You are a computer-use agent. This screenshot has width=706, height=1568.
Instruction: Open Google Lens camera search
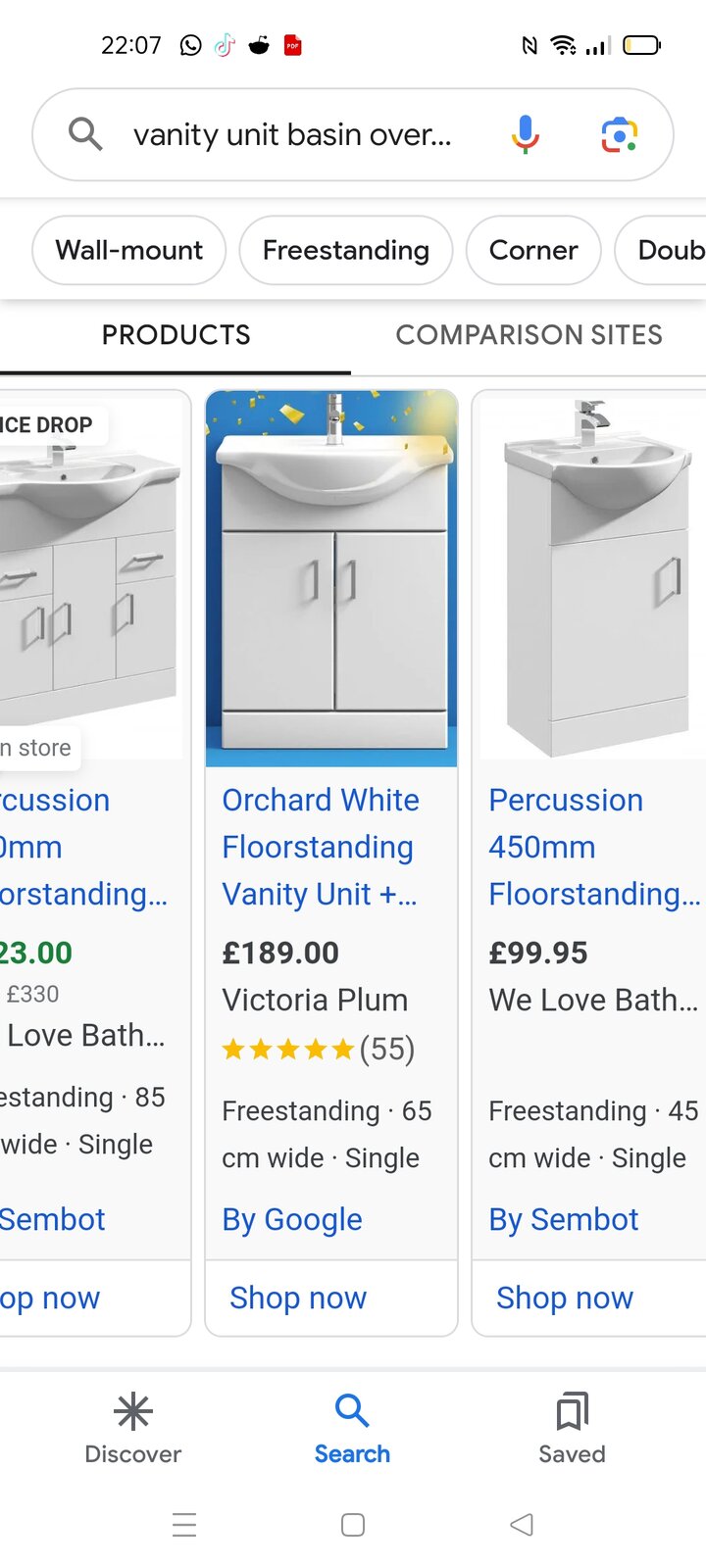[620, 134]
